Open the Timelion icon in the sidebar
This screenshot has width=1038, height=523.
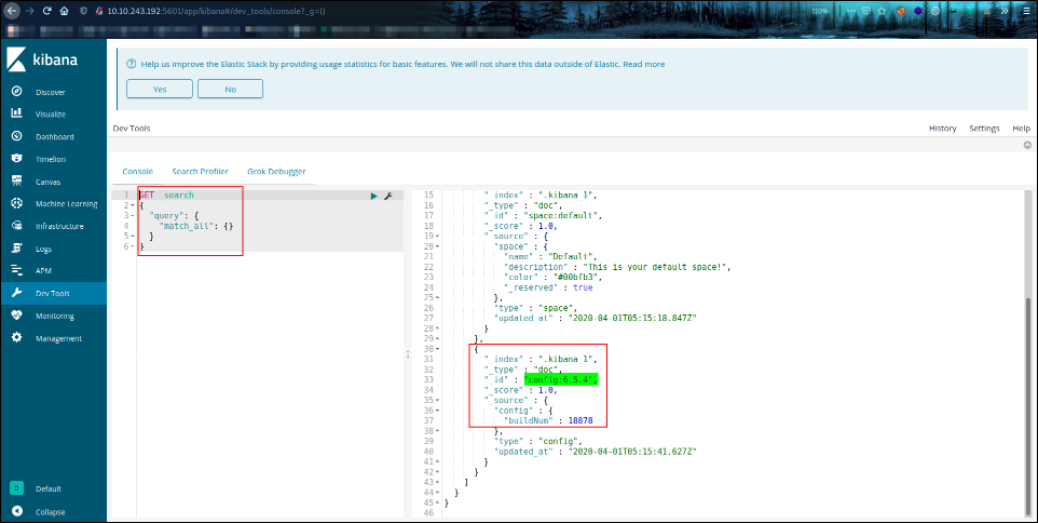(17, 158)
